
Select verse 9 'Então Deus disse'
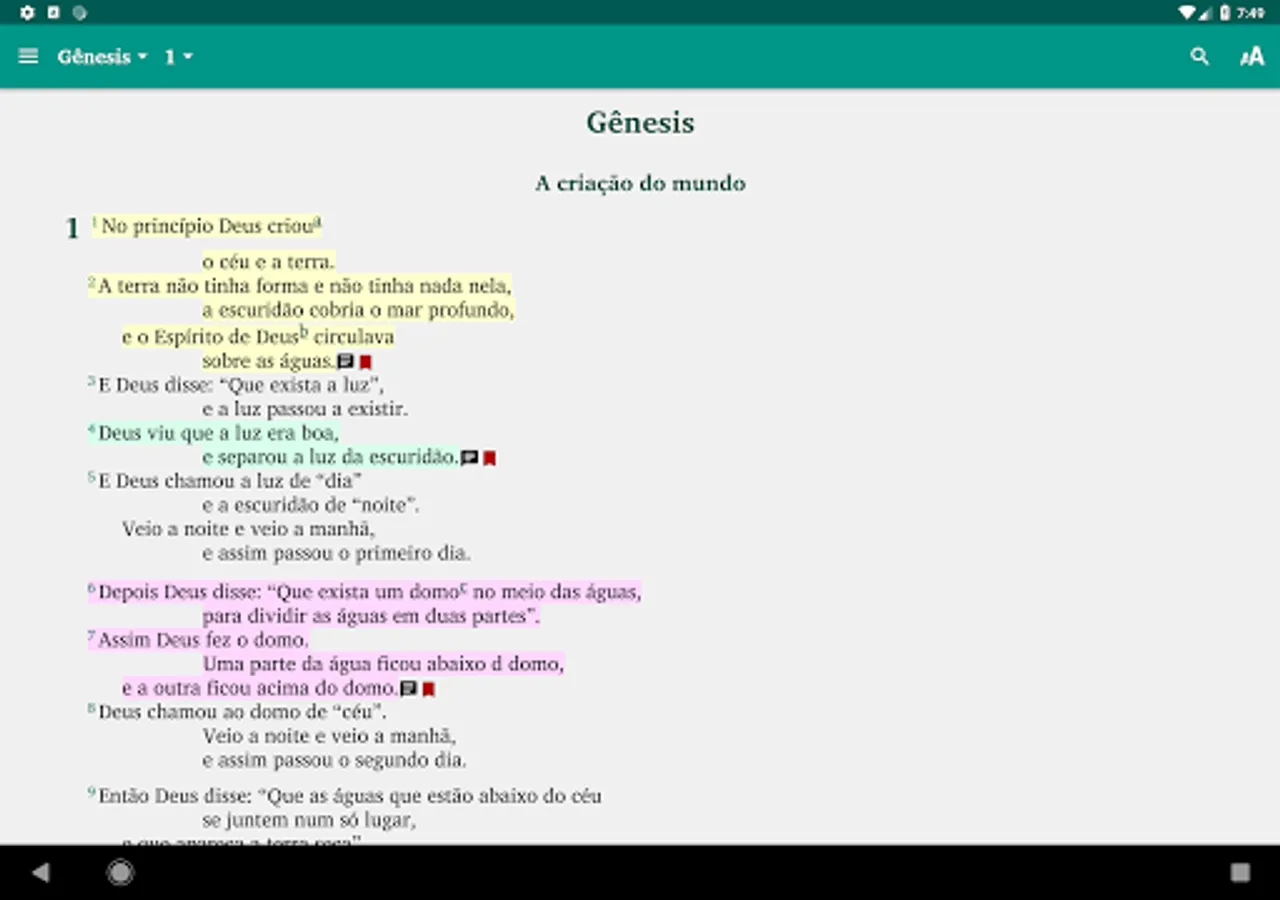(345, 796)
